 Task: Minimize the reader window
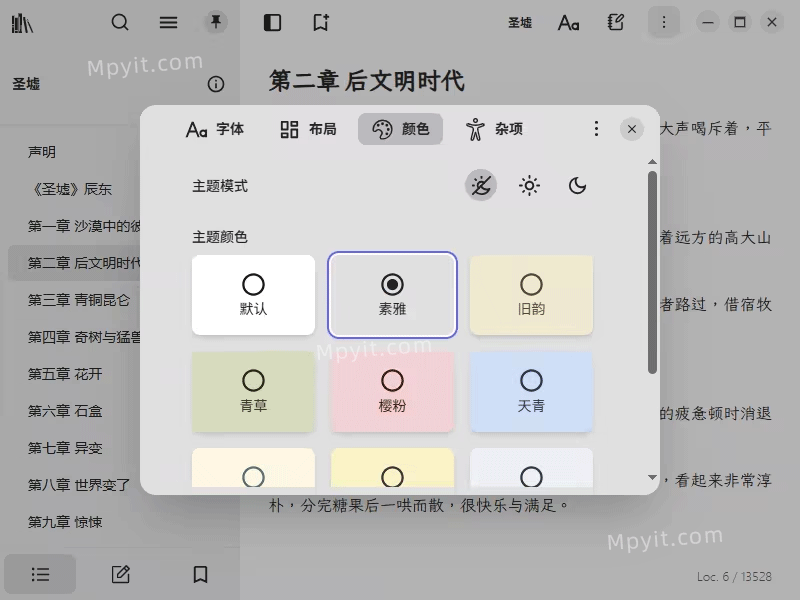(x=708, y=22)
